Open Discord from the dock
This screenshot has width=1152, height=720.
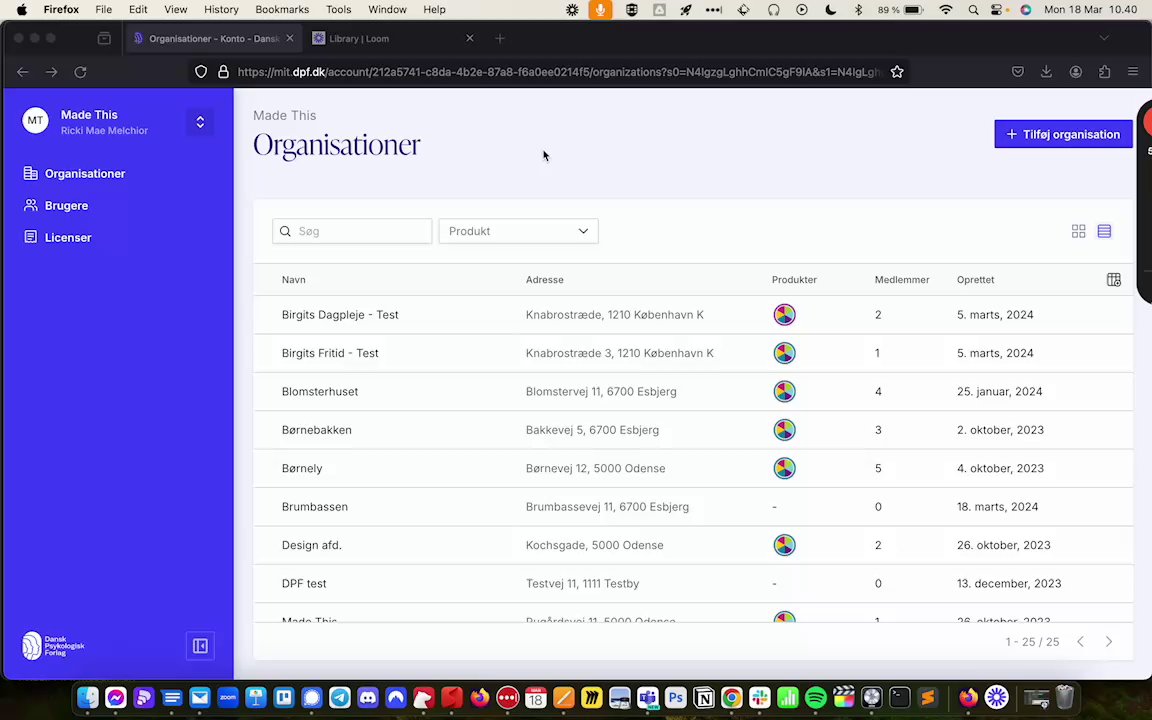368,697
